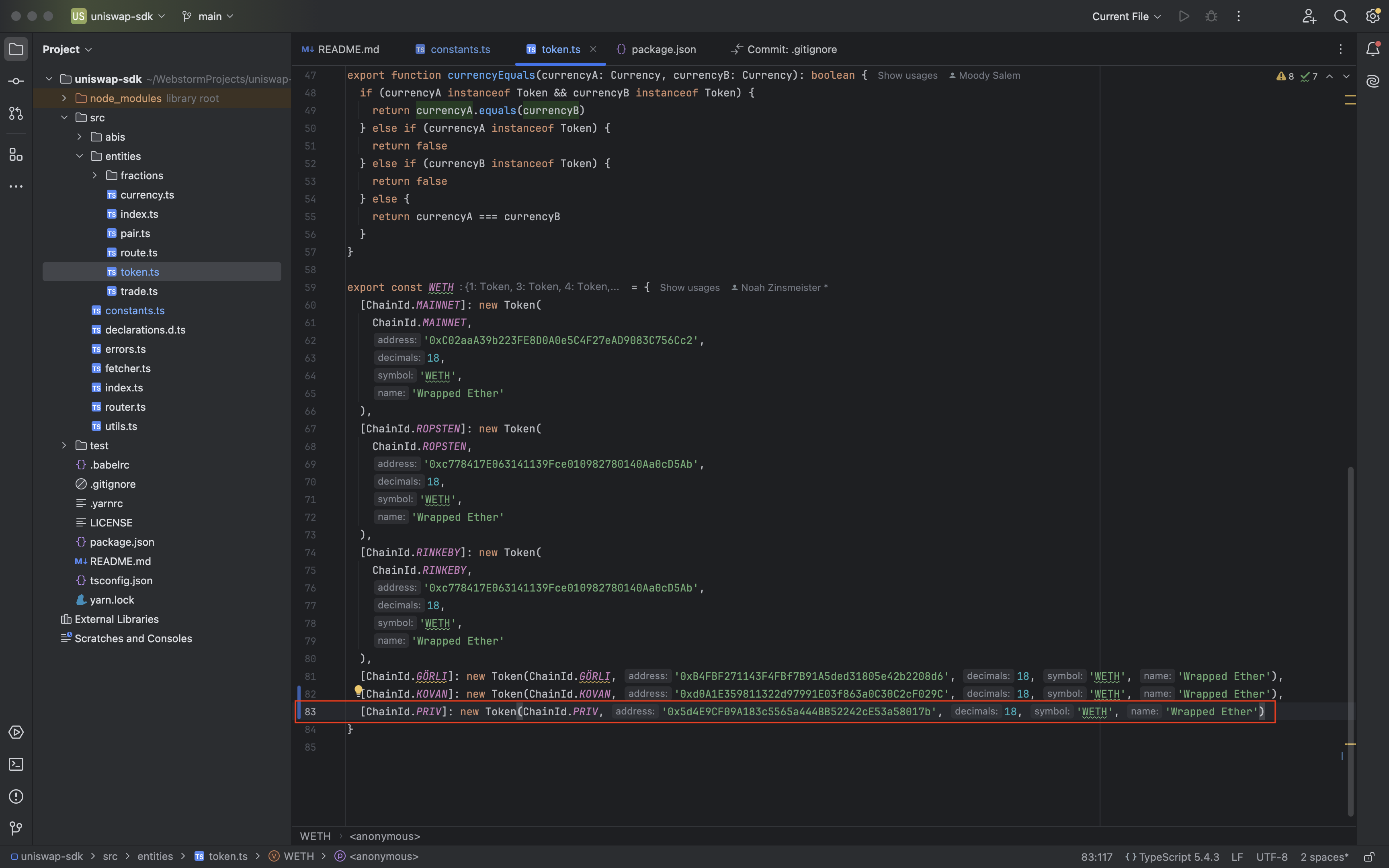Open the Pull Requests tool window icon

point(16,114)
